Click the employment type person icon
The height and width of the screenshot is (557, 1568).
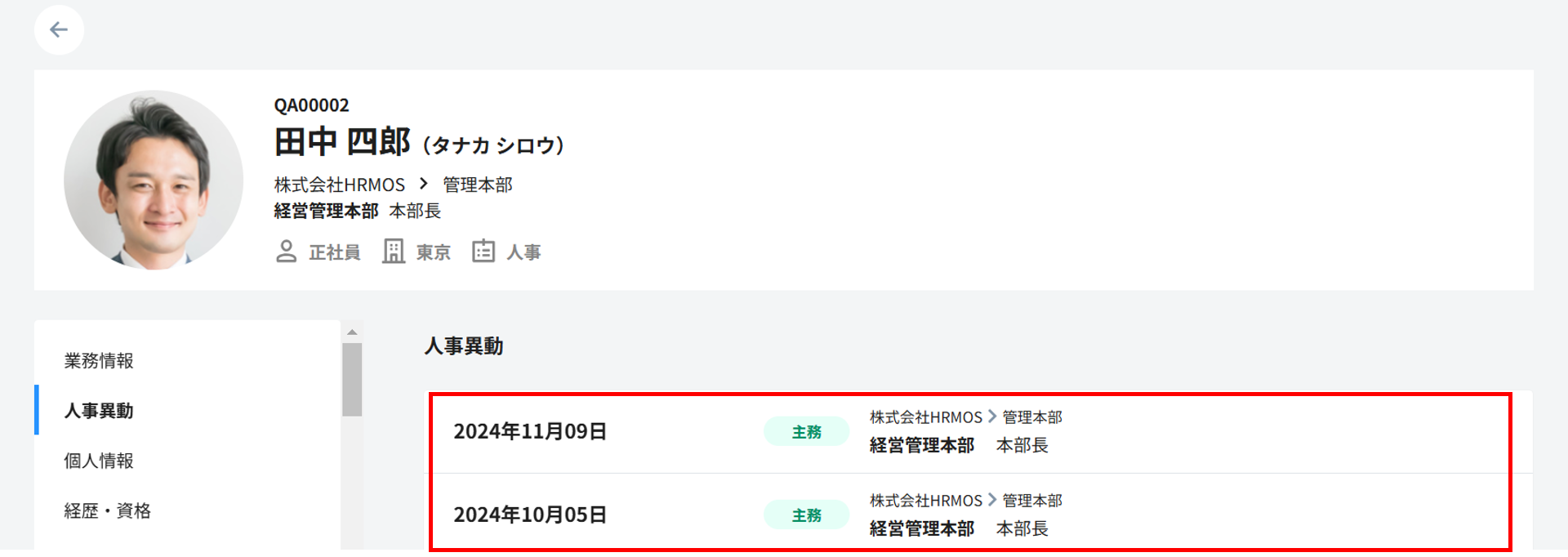pyautogui.click(x=286, y=252)
